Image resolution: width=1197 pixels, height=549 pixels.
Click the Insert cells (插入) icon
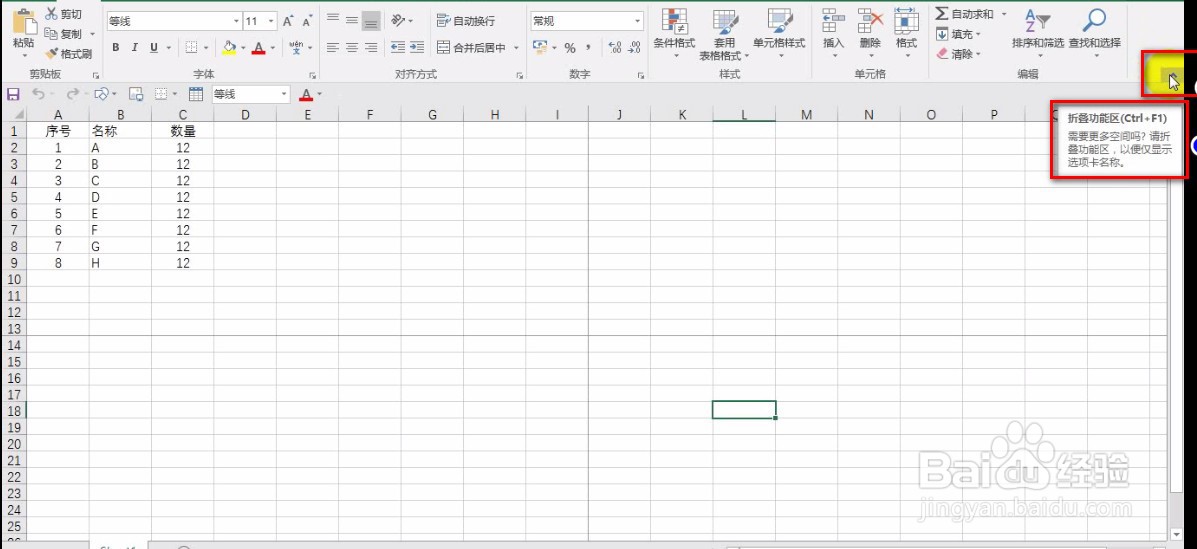pos(834,19)
